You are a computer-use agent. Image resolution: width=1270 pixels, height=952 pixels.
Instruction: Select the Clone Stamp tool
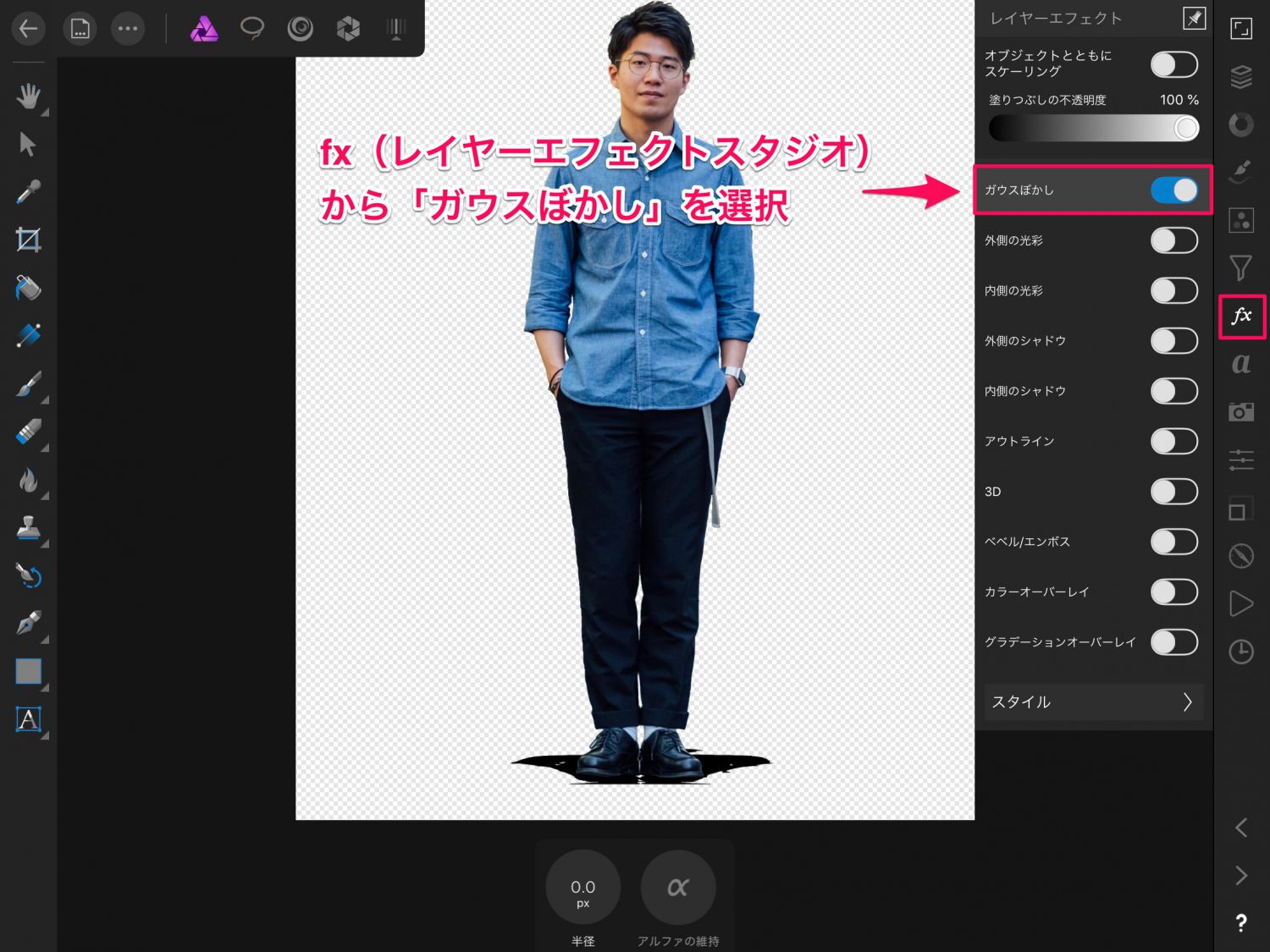point(28,528)
